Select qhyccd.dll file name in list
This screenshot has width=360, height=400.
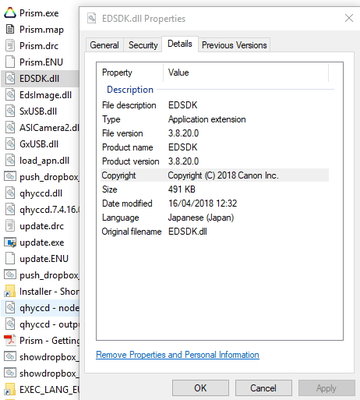click(41, 194)
